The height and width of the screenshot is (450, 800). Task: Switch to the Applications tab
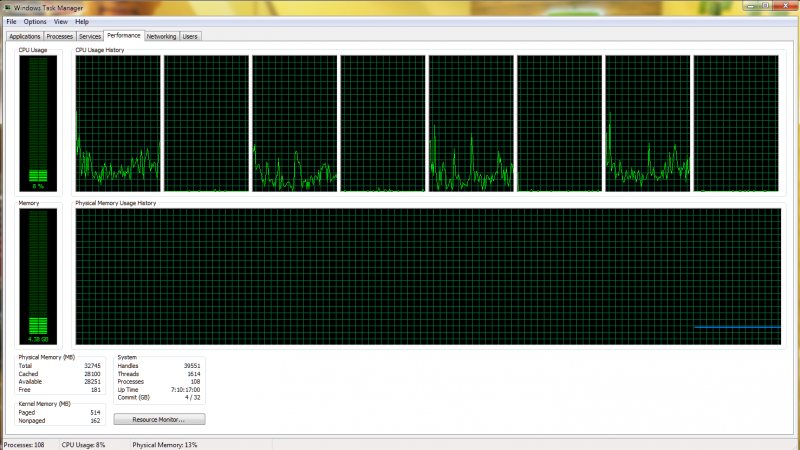click(x=24, y=36)
